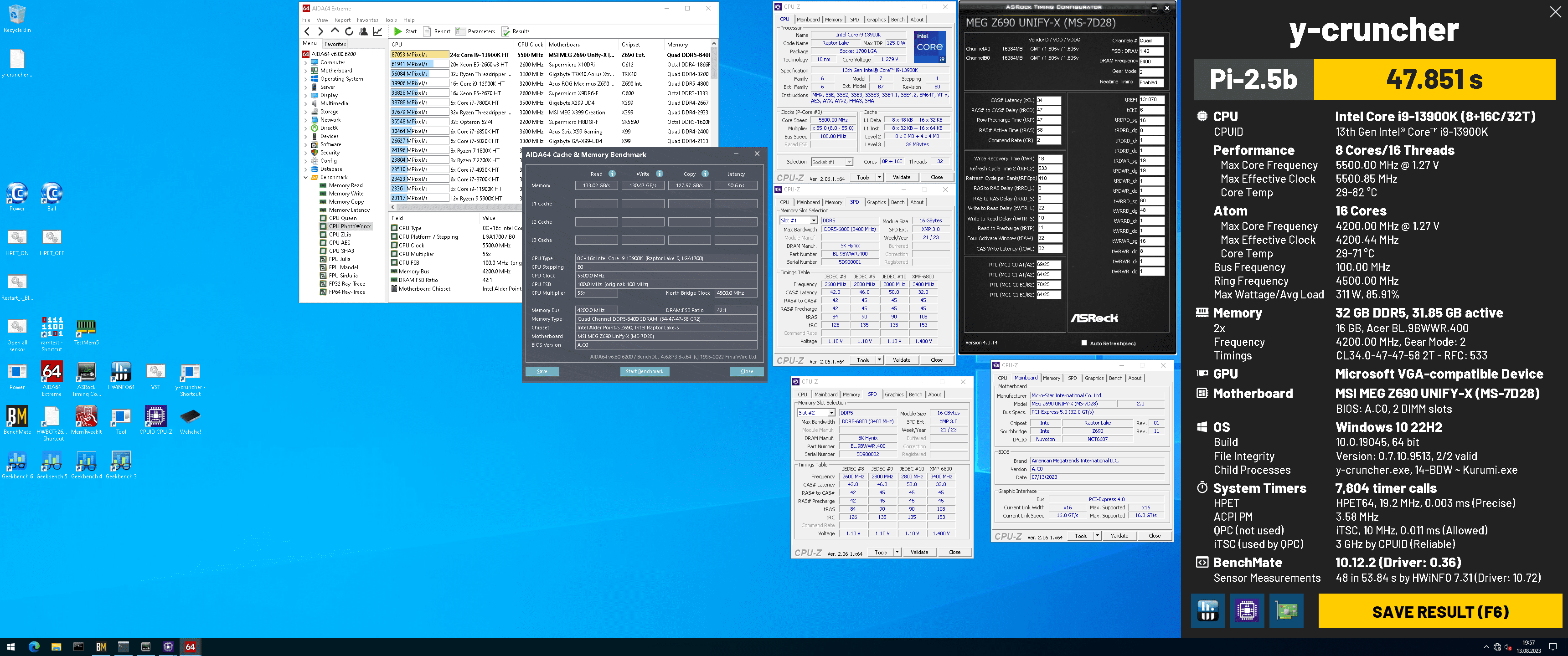Click the info icon next to Read
The width and height of the screenshot is (1568, 656).
pyautogui.click(x=612, y=174)
